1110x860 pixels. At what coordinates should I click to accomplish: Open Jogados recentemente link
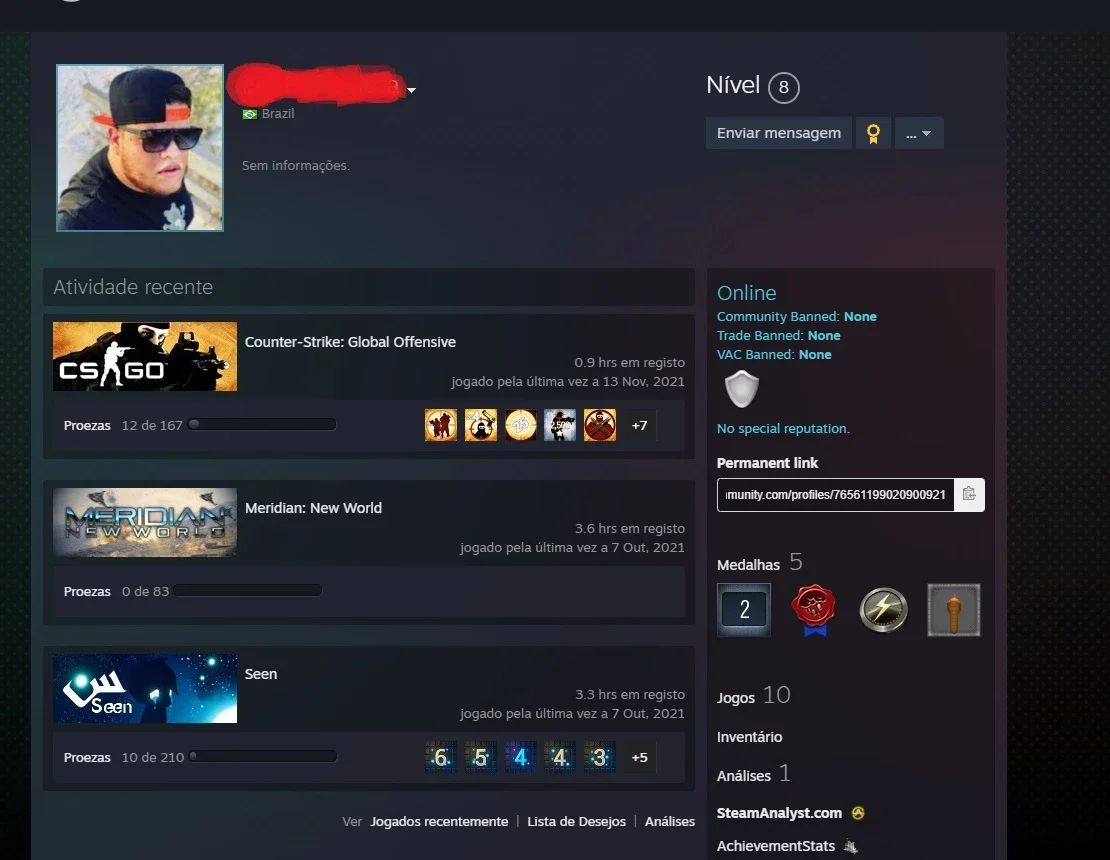(x=439, y=821)
